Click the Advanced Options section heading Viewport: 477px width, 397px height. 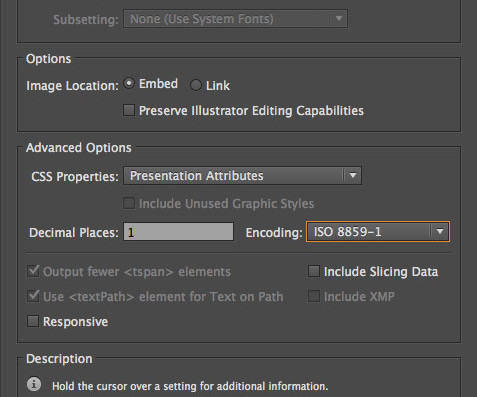coord(79,148)
